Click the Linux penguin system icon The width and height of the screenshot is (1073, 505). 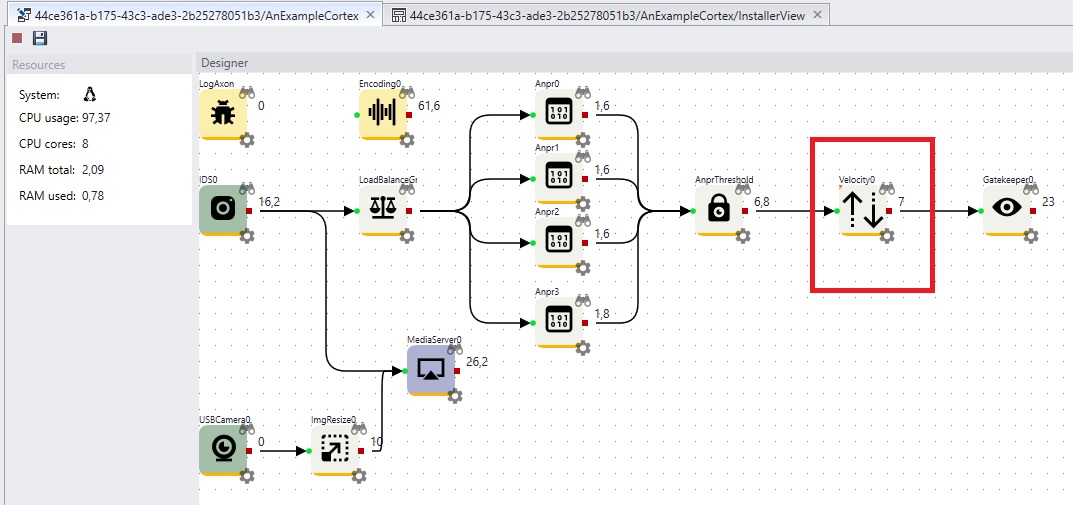tap(90, 94)
